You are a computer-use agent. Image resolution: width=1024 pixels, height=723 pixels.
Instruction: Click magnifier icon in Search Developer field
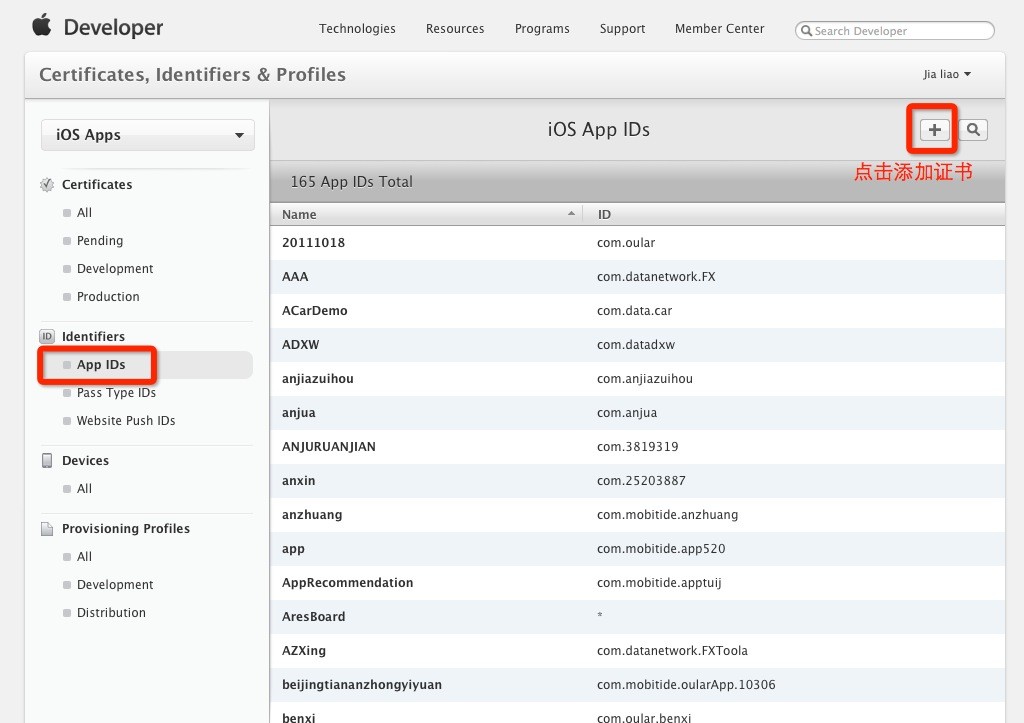tap(807, 31)
